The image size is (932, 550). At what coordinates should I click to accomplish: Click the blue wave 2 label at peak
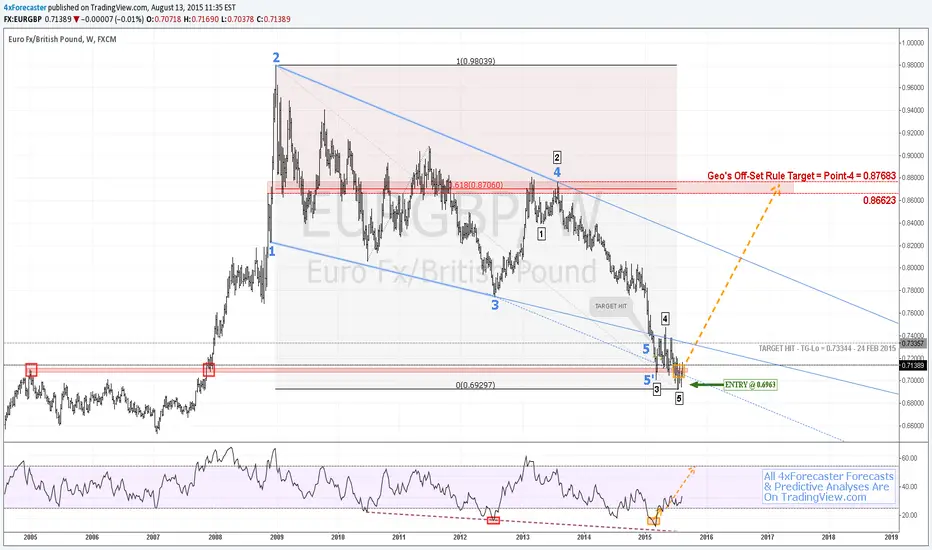(276, 58)
